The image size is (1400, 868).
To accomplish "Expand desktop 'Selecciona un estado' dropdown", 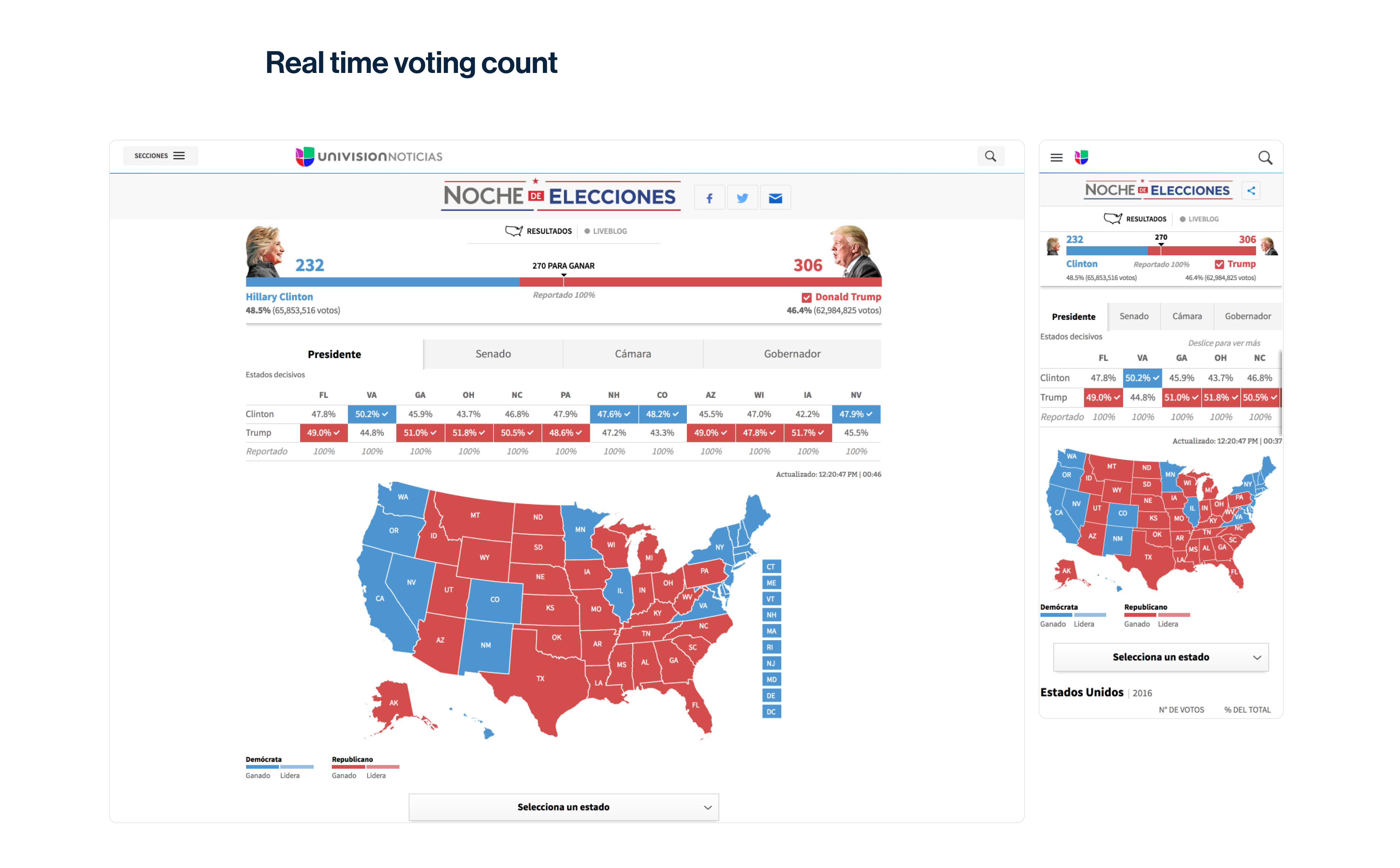I will pos(563,807).
